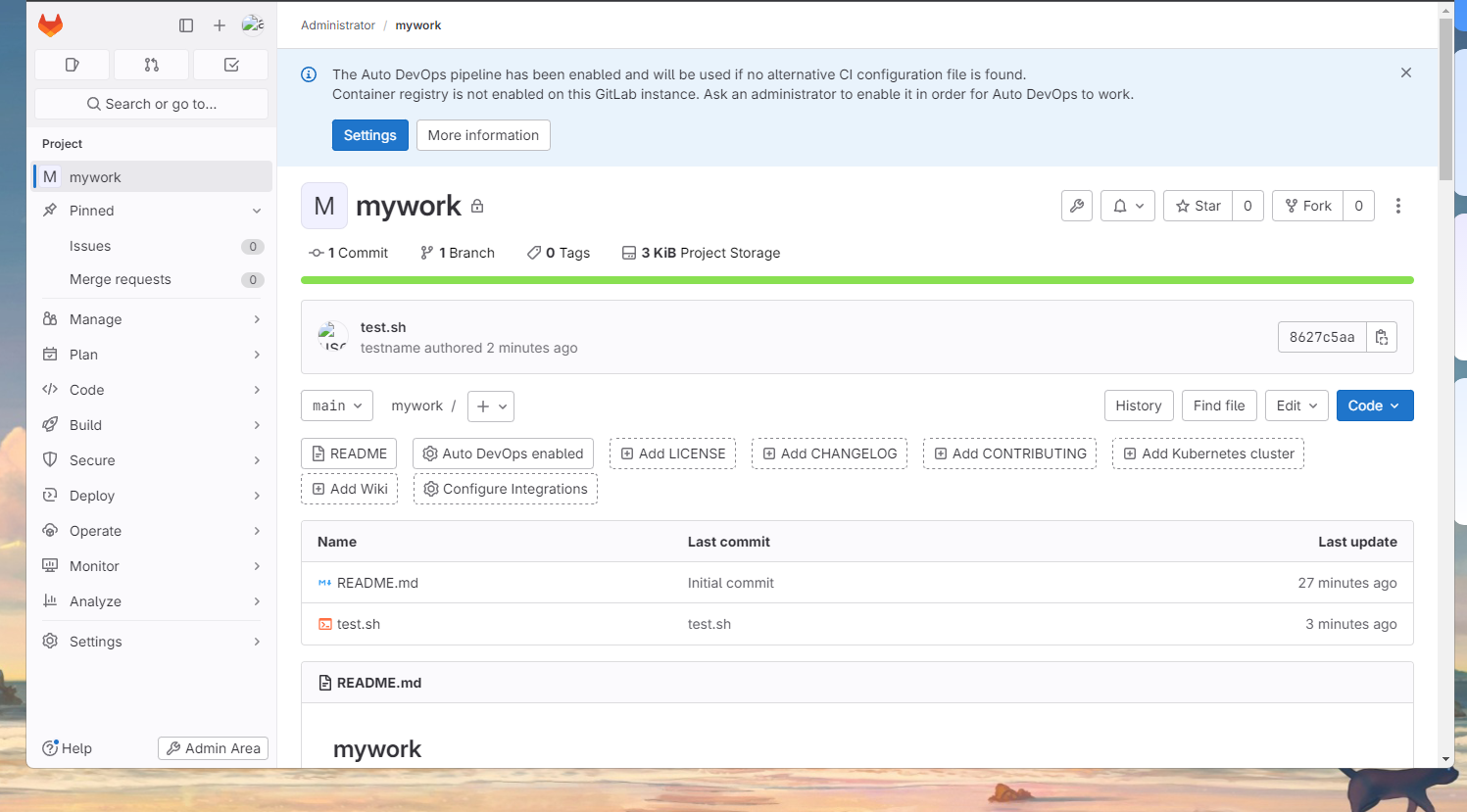Open Issues in the sidebar
The height and width of the screenshot is (812, 1467).
click(152, 246)
